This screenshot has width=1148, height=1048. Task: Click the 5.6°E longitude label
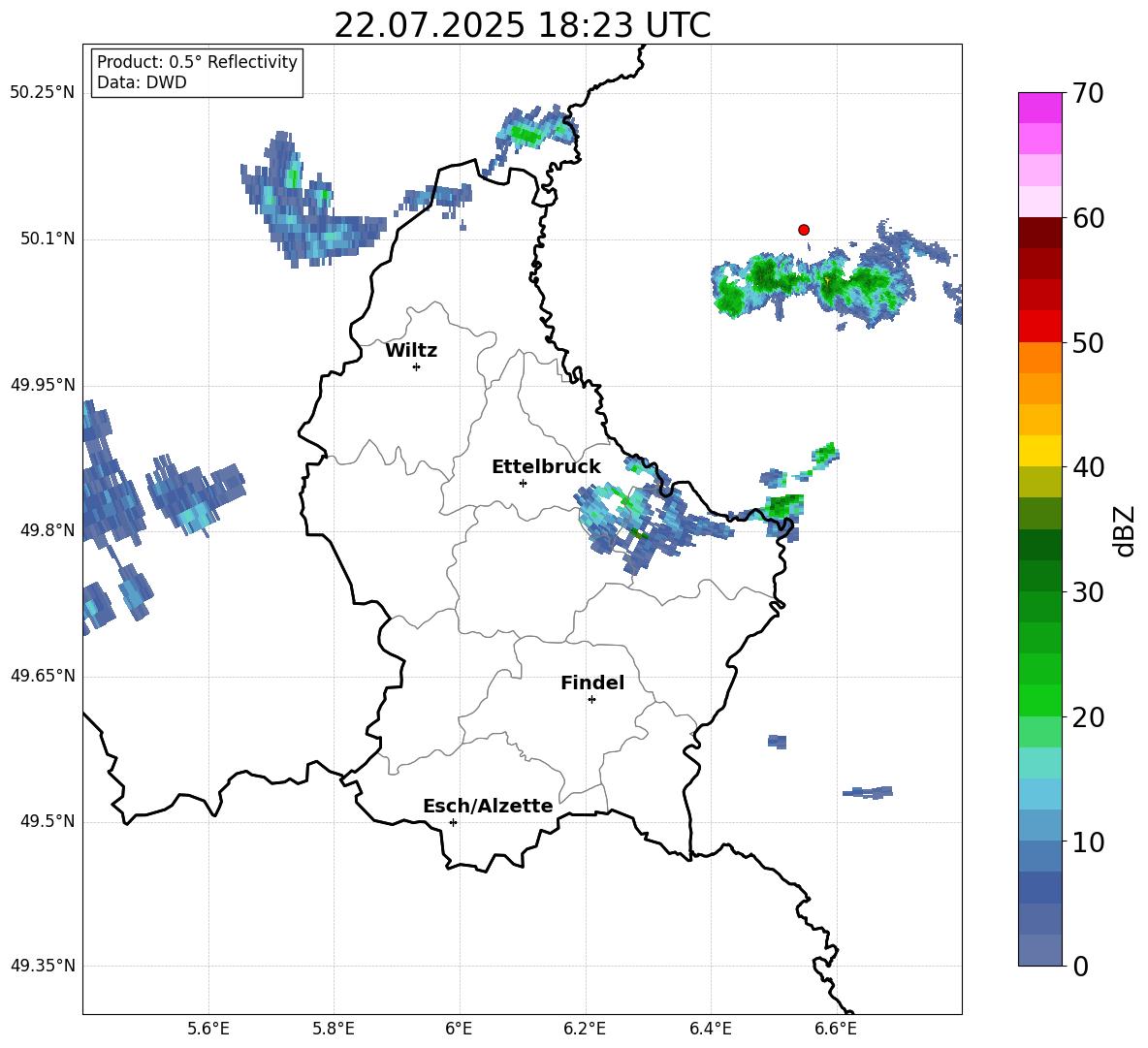click(x=208, y=1029)
